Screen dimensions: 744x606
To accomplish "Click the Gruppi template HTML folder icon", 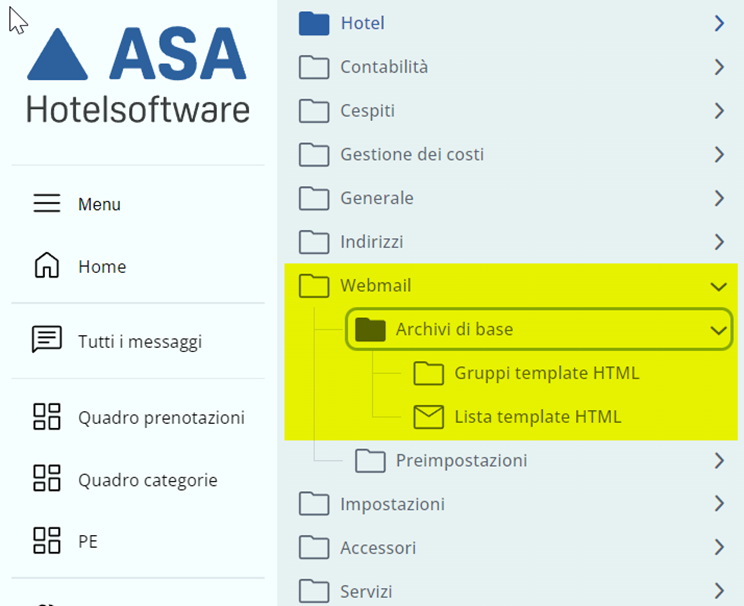I will pyautogui.click(x=428, y=373).
